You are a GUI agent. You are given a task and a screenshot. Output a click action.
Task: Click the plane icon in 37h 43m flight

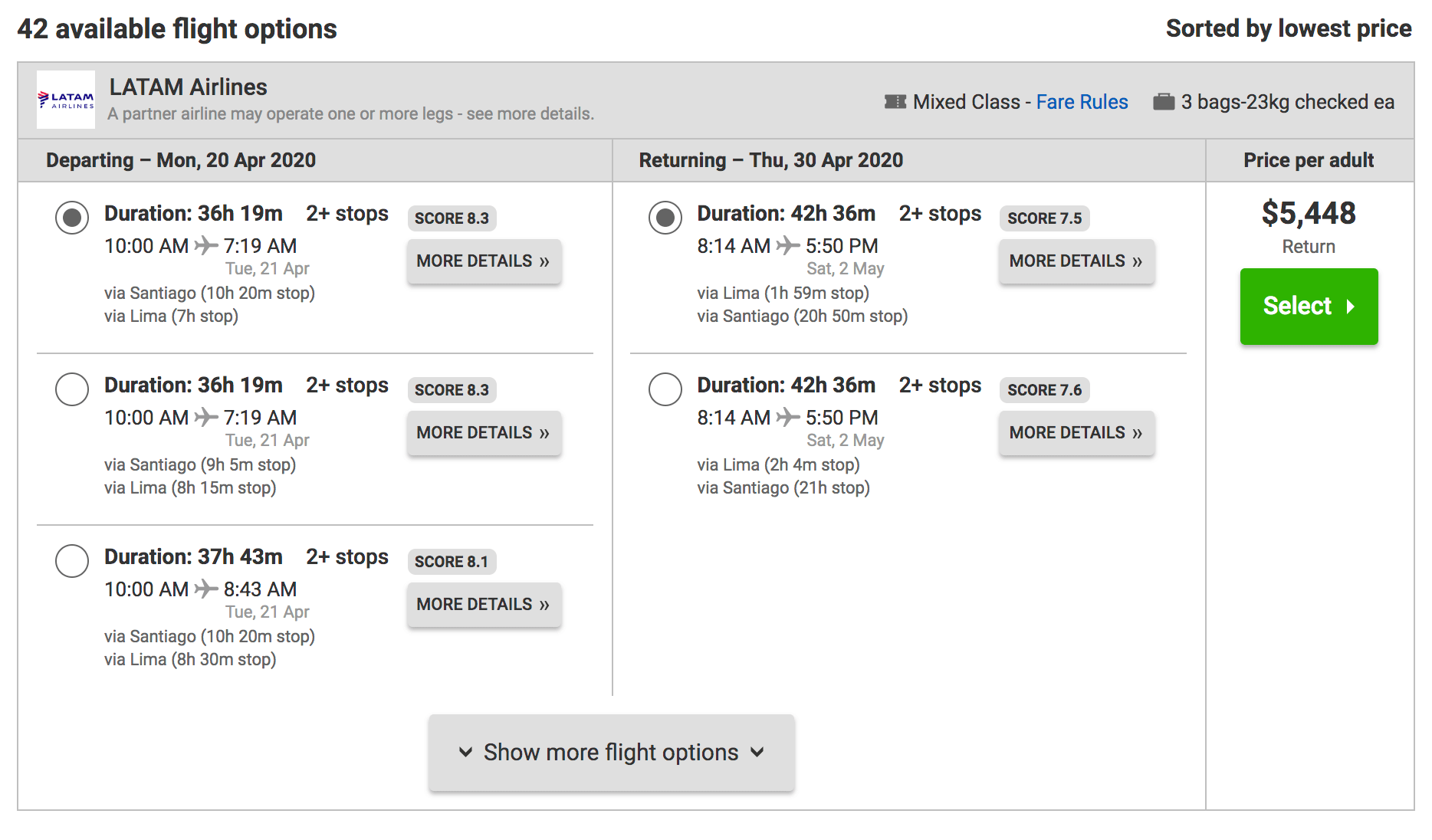click(x=205, y=589)
